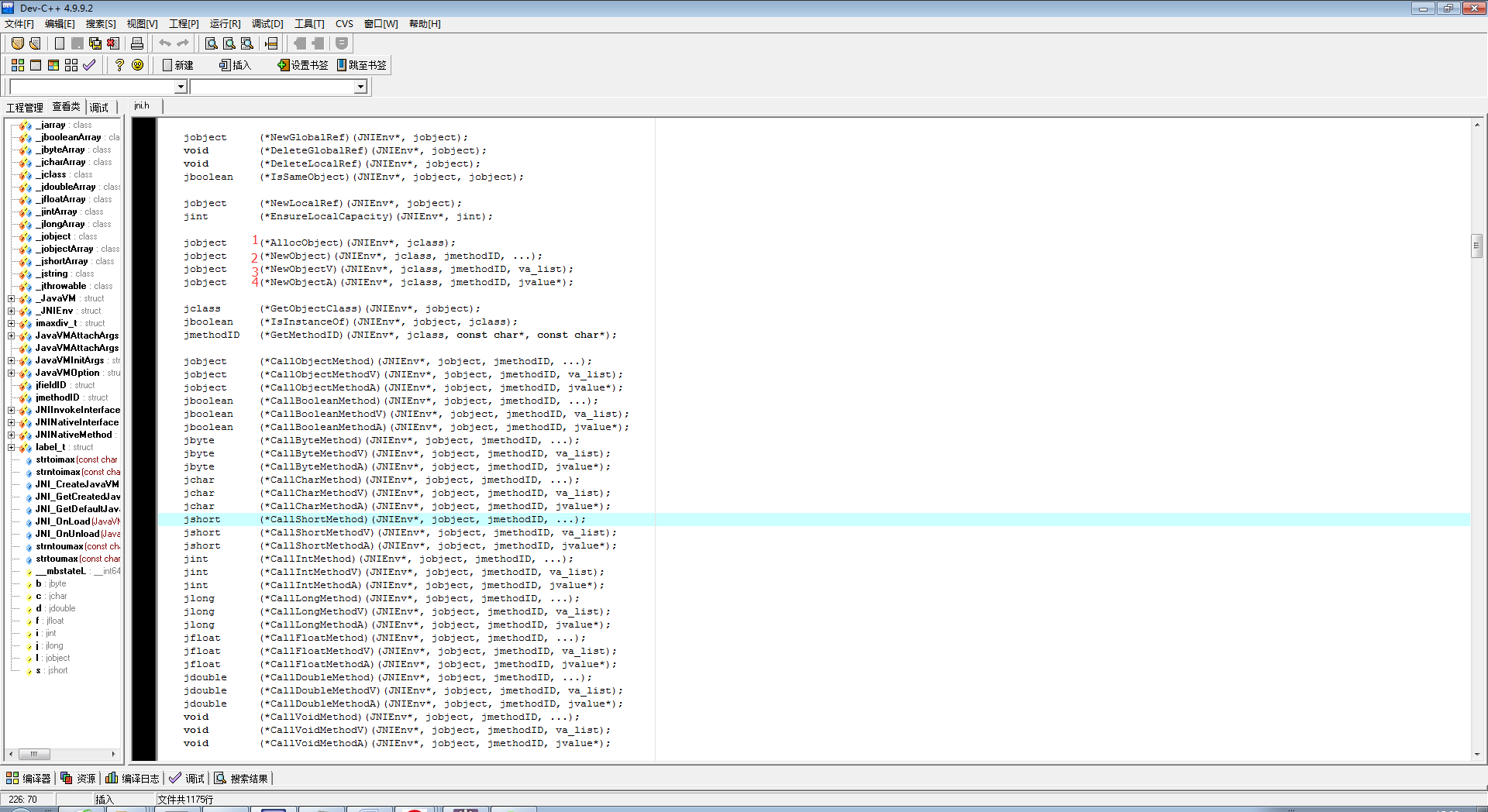Click the 插入 insert button

point(236,65)
